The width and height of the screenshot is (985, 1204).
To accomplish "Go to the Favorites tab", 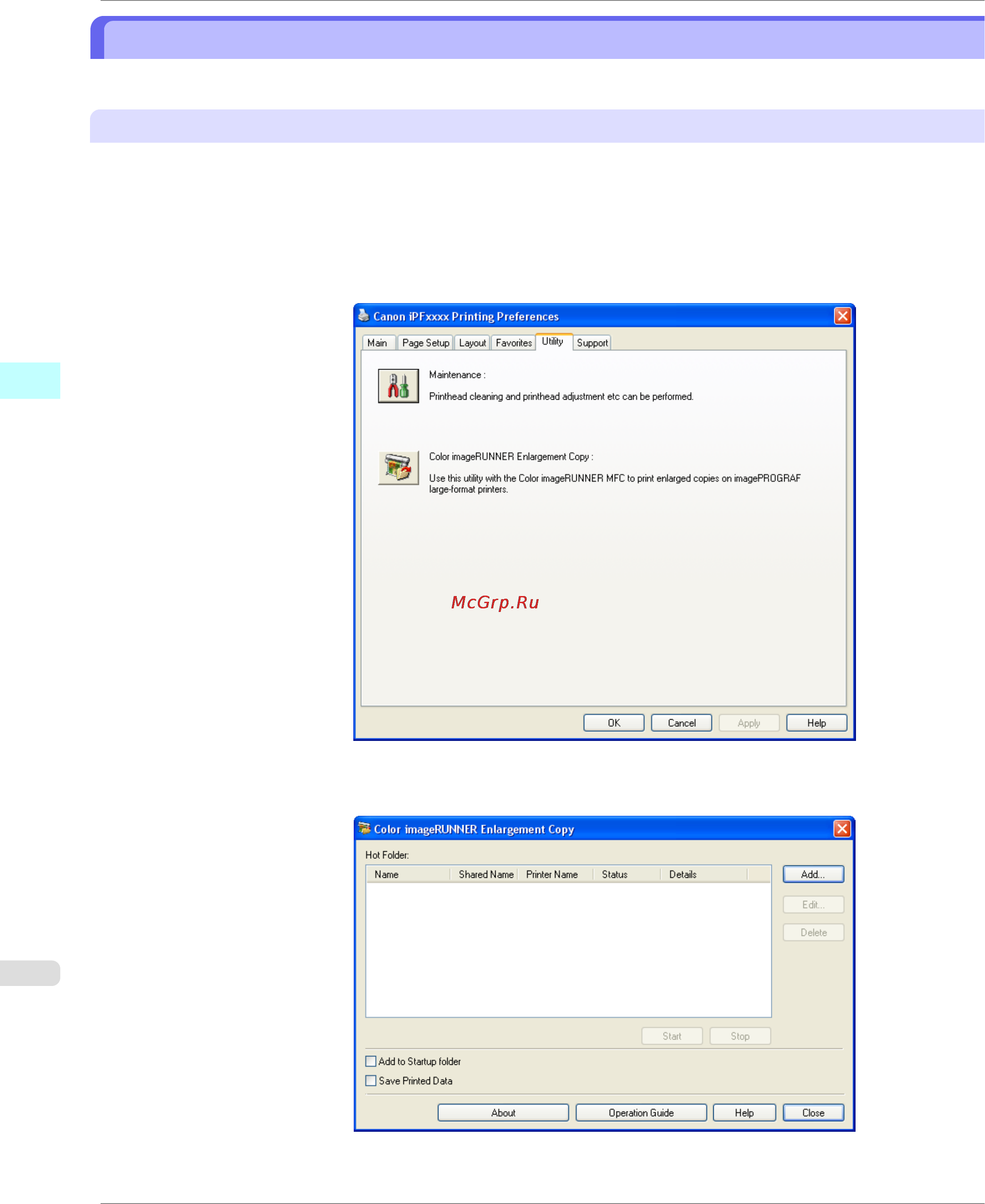I will [513, 343].
